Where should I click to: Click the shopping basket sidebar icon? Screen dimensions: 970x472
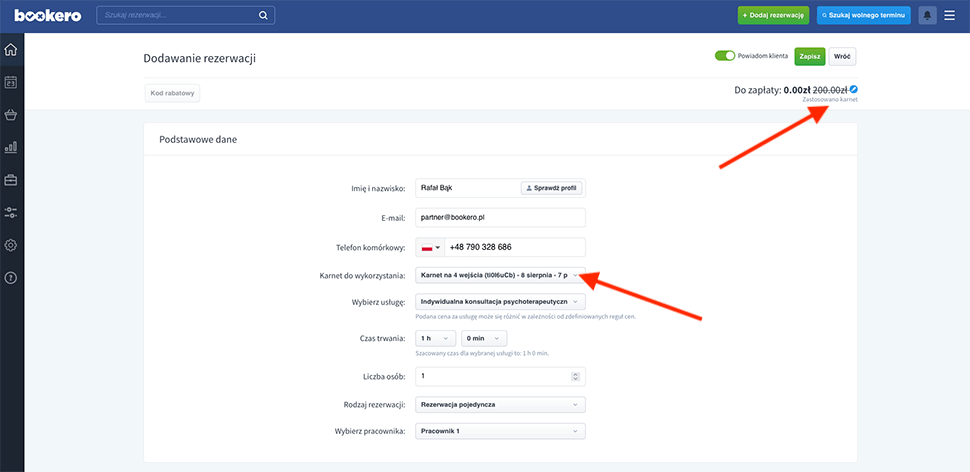[11, 115]
